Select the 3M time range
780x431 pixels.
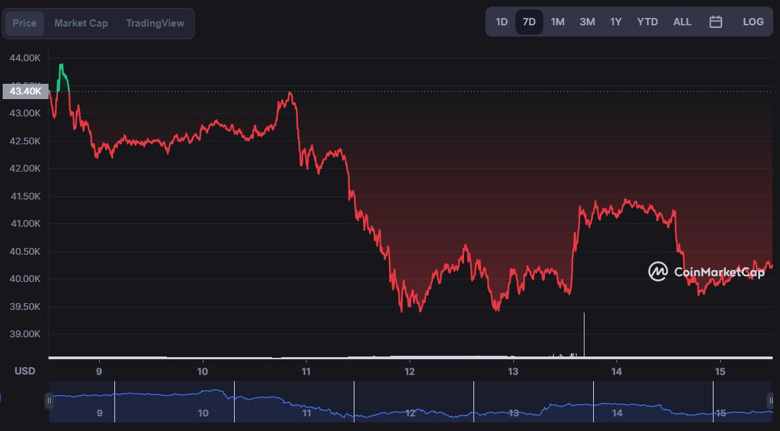[587, 22]
